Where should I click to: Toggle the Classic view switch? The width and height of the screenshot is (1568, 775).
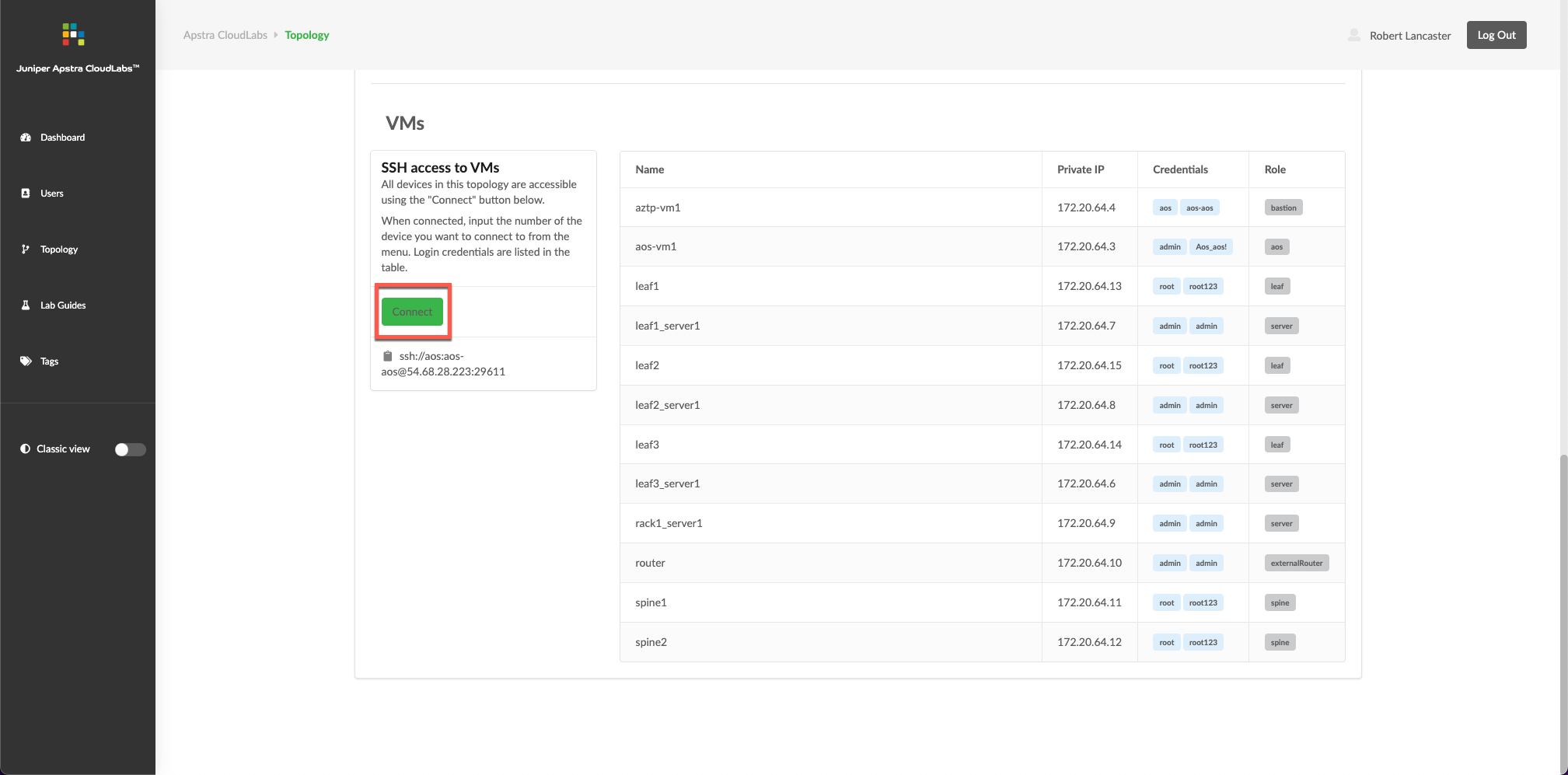coord(130,449)
